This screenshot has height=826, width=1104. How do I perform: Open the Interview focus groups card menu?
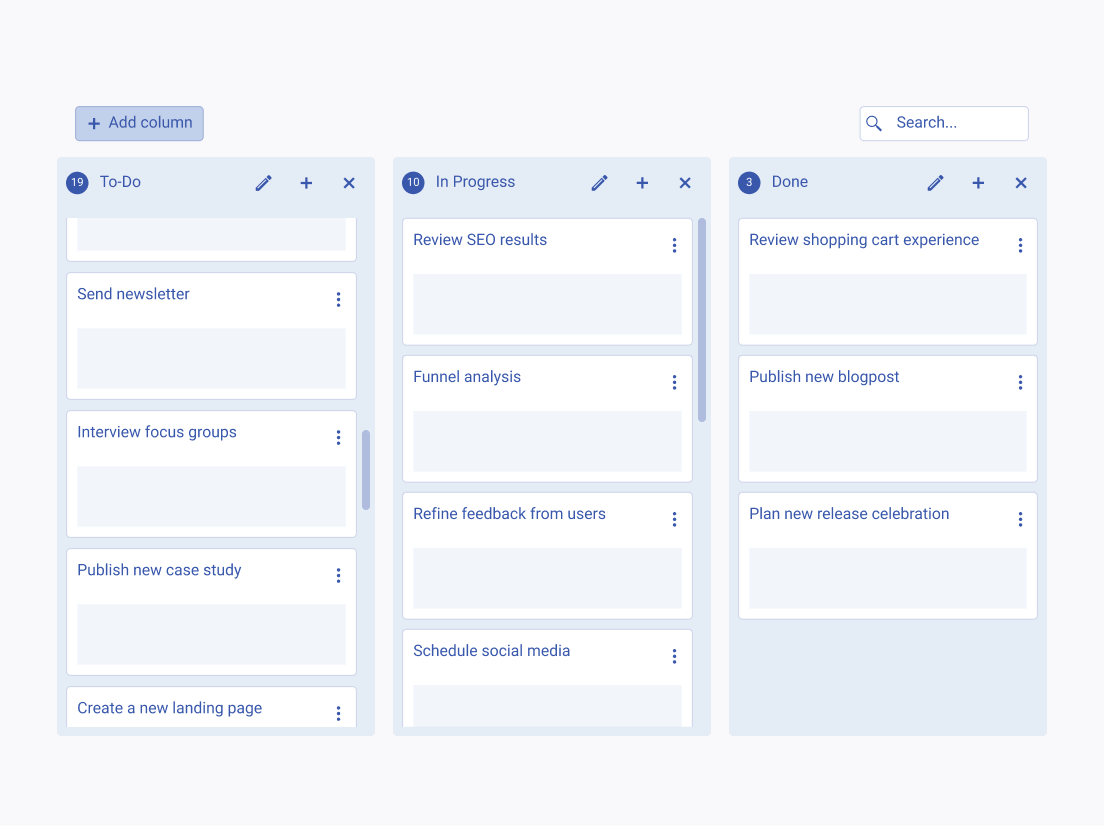[x=339, y=438]
